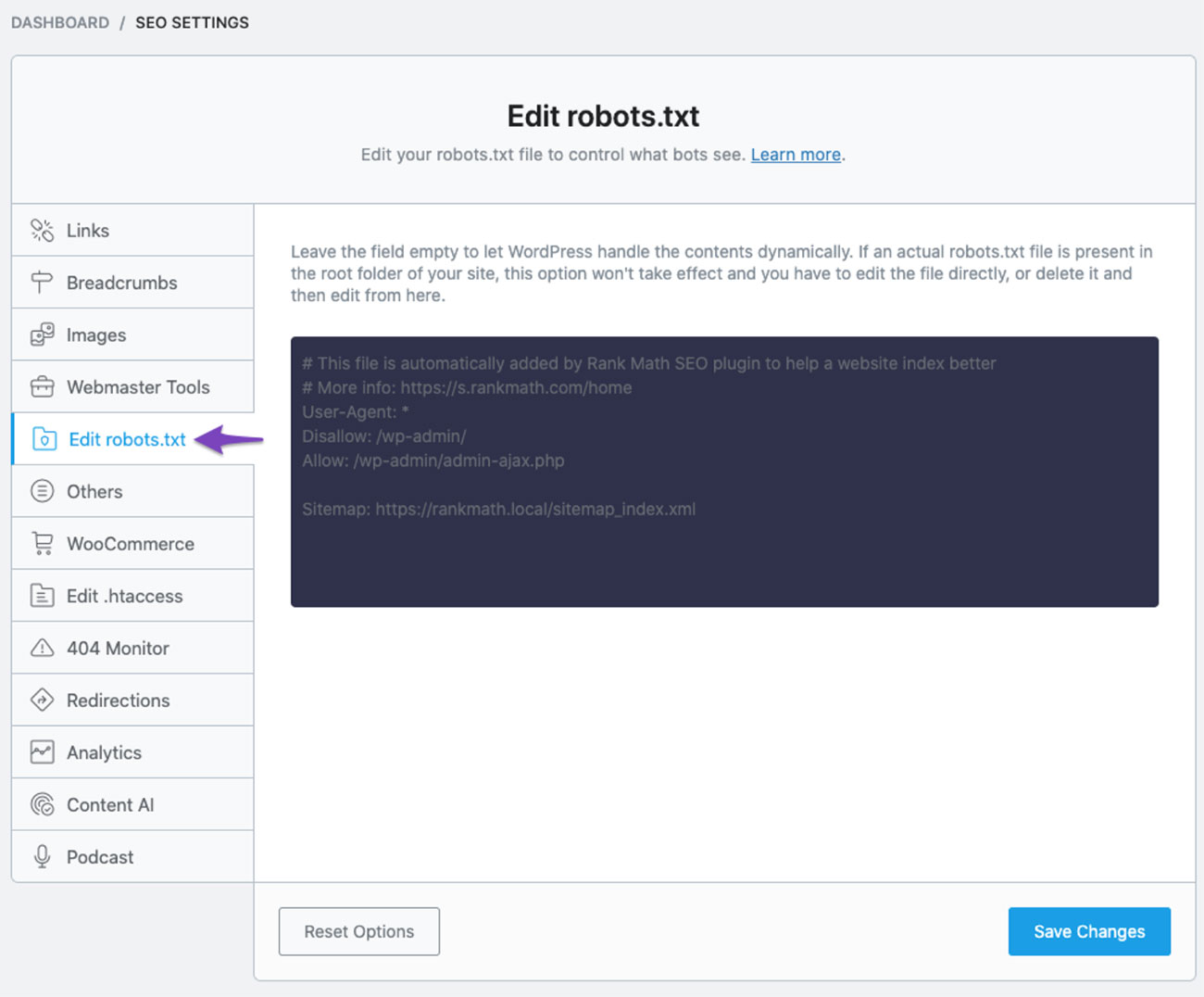Click the Sitemap URL line in editor
Viewport: 1204px width, 997px height.
498,509
